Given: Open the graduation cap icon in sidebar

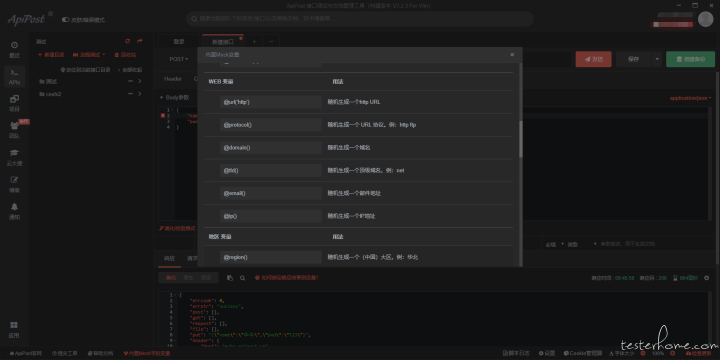Looking at the screenshot, I should [14, 152].
